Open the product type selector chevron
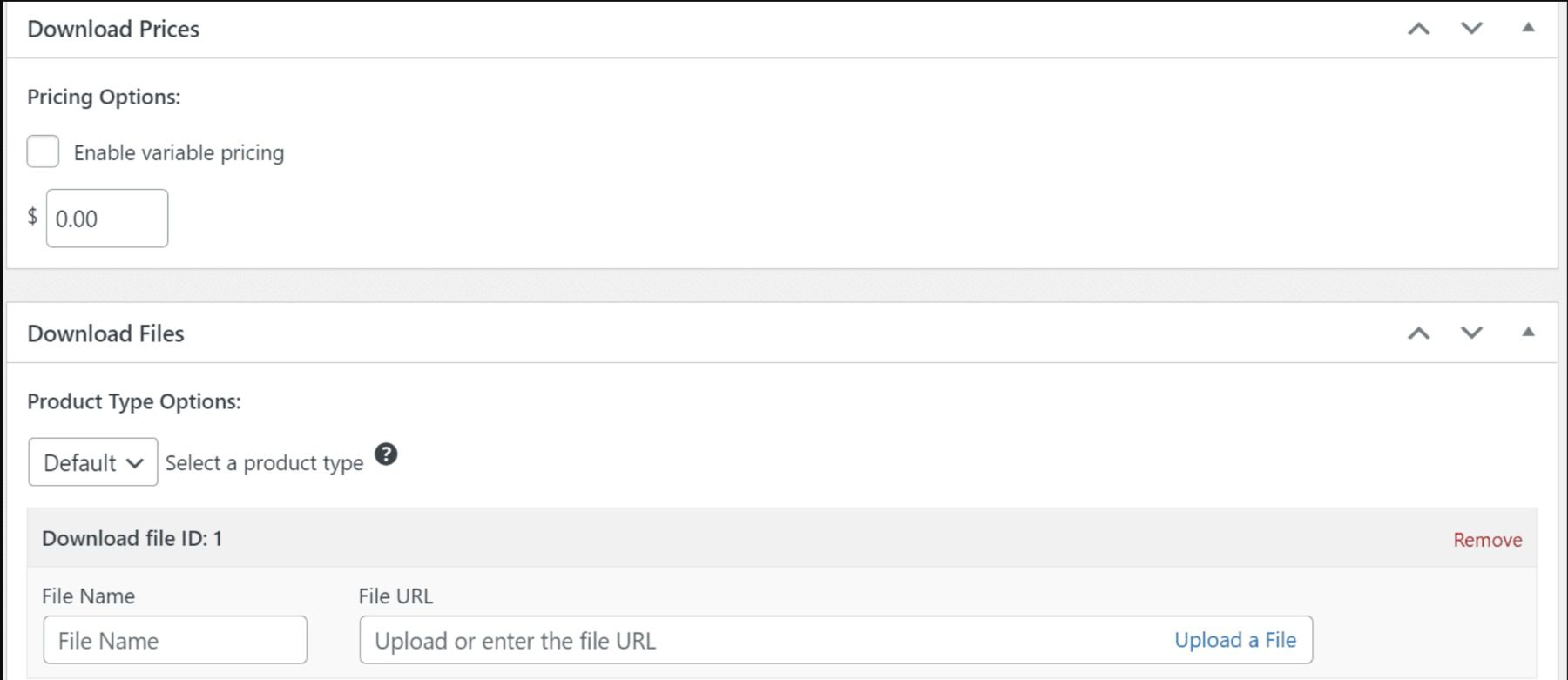 pyautogui.click(x=135, y=462)
